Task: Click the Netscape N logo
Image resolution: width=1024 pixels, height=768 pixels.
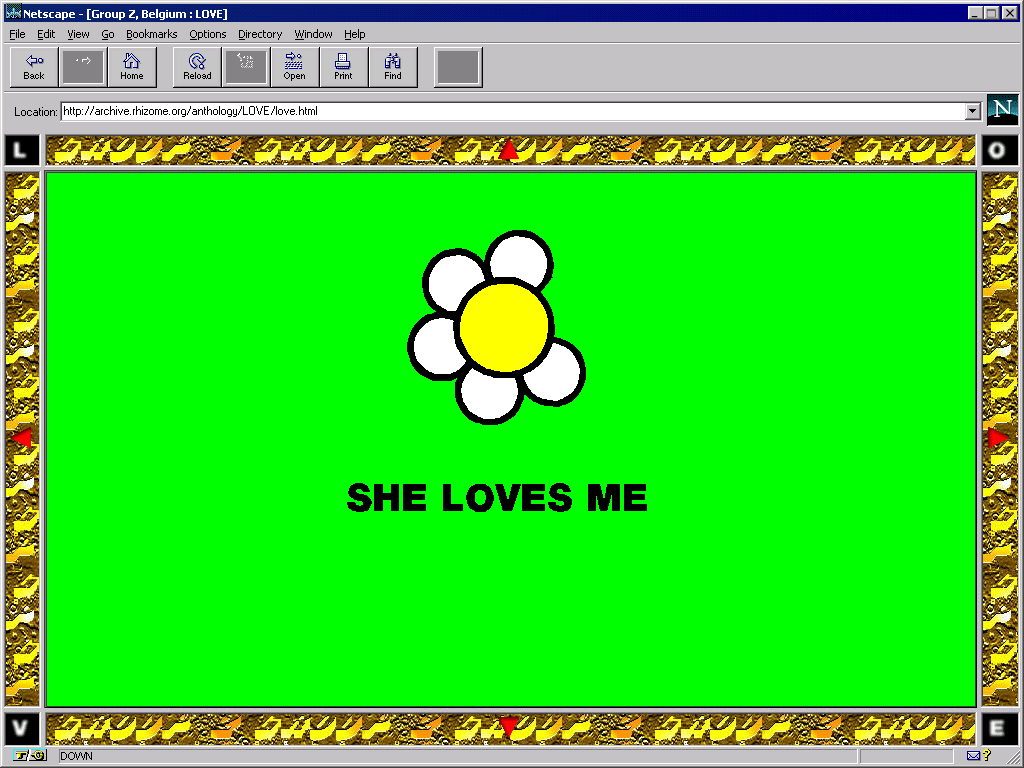Action: [x=1002, y=110]
